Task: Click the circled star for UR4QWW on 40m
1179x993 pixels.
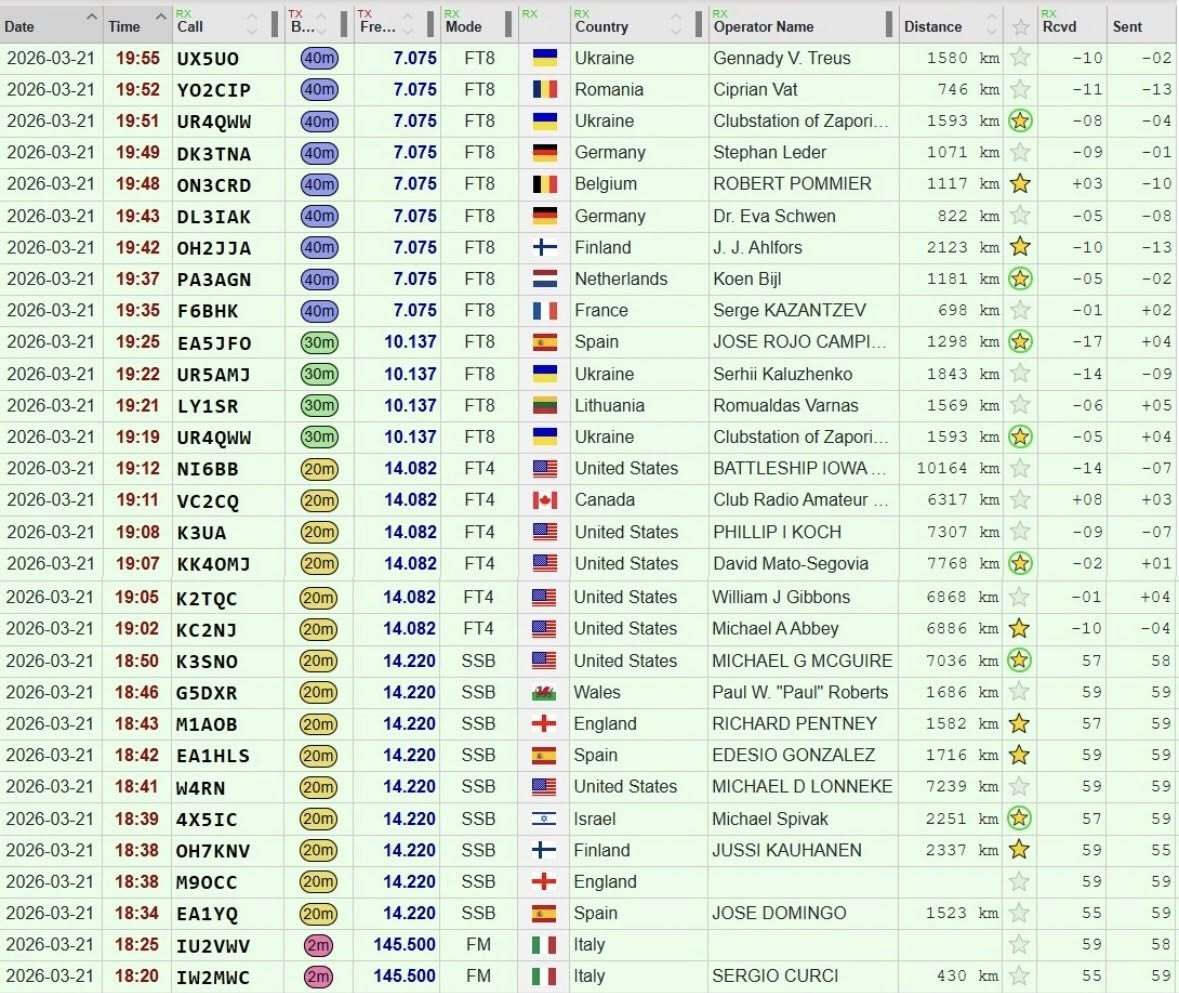Action: point(1020,121)
